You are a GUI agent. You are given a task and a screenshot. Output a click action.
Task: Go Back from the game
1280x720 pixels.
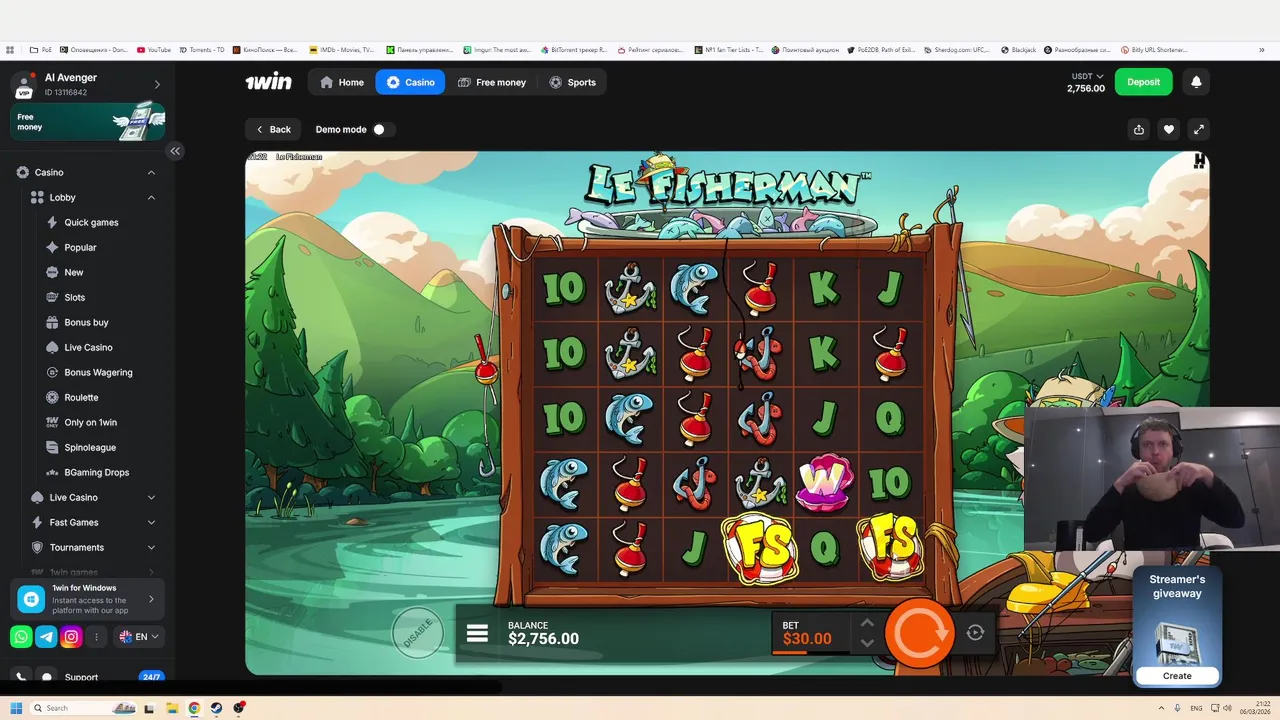click(273, 129)
